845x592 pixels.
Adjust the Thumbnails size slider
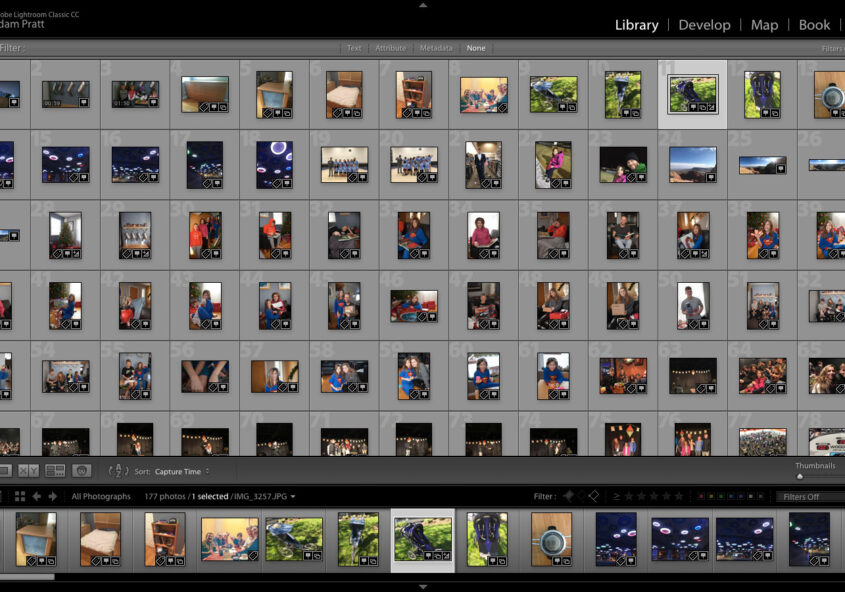point(800,476)
